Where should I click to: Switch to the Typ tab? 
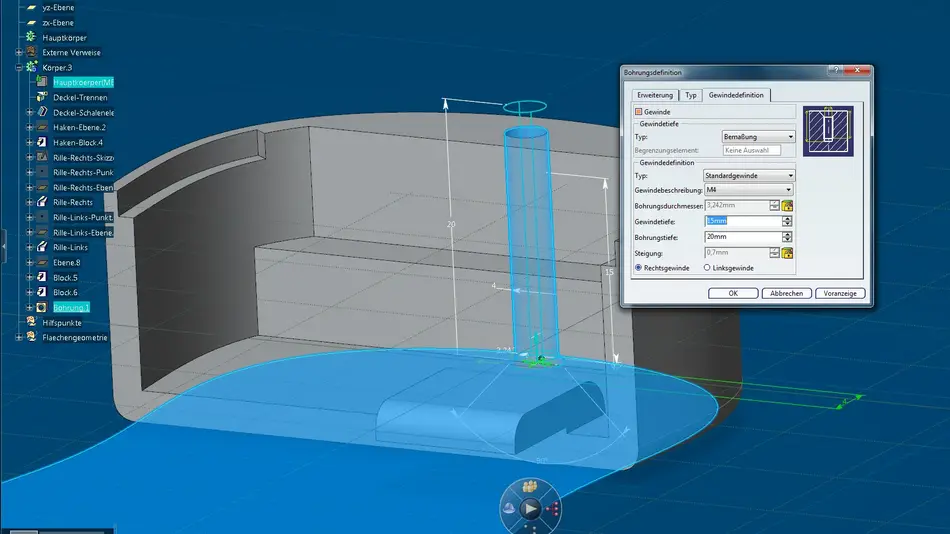[691, 95]
